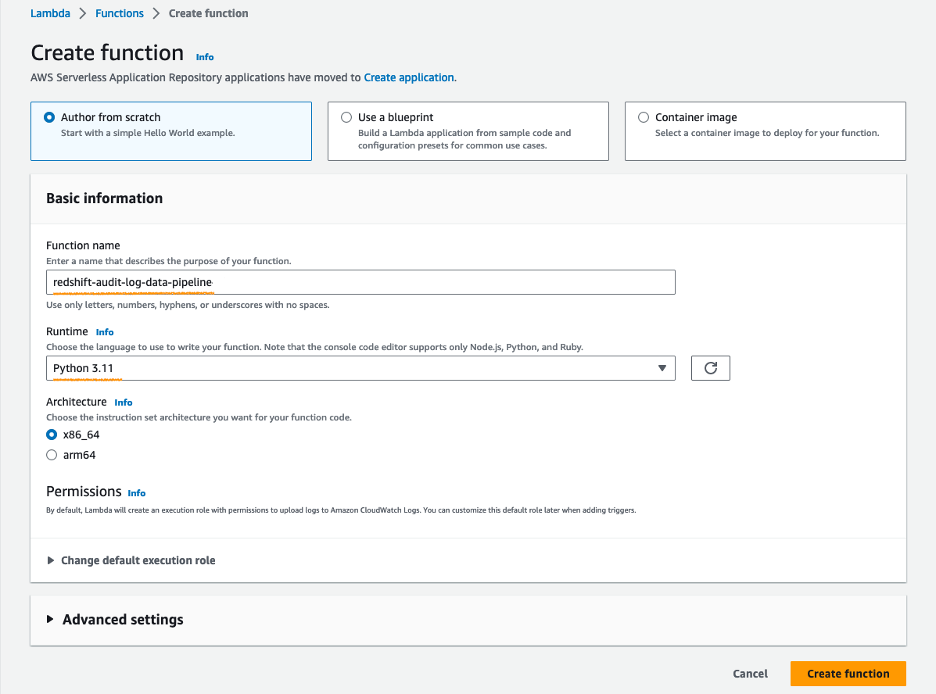
Task: Go to Lambda in breadcrumb
Action: 48,14
